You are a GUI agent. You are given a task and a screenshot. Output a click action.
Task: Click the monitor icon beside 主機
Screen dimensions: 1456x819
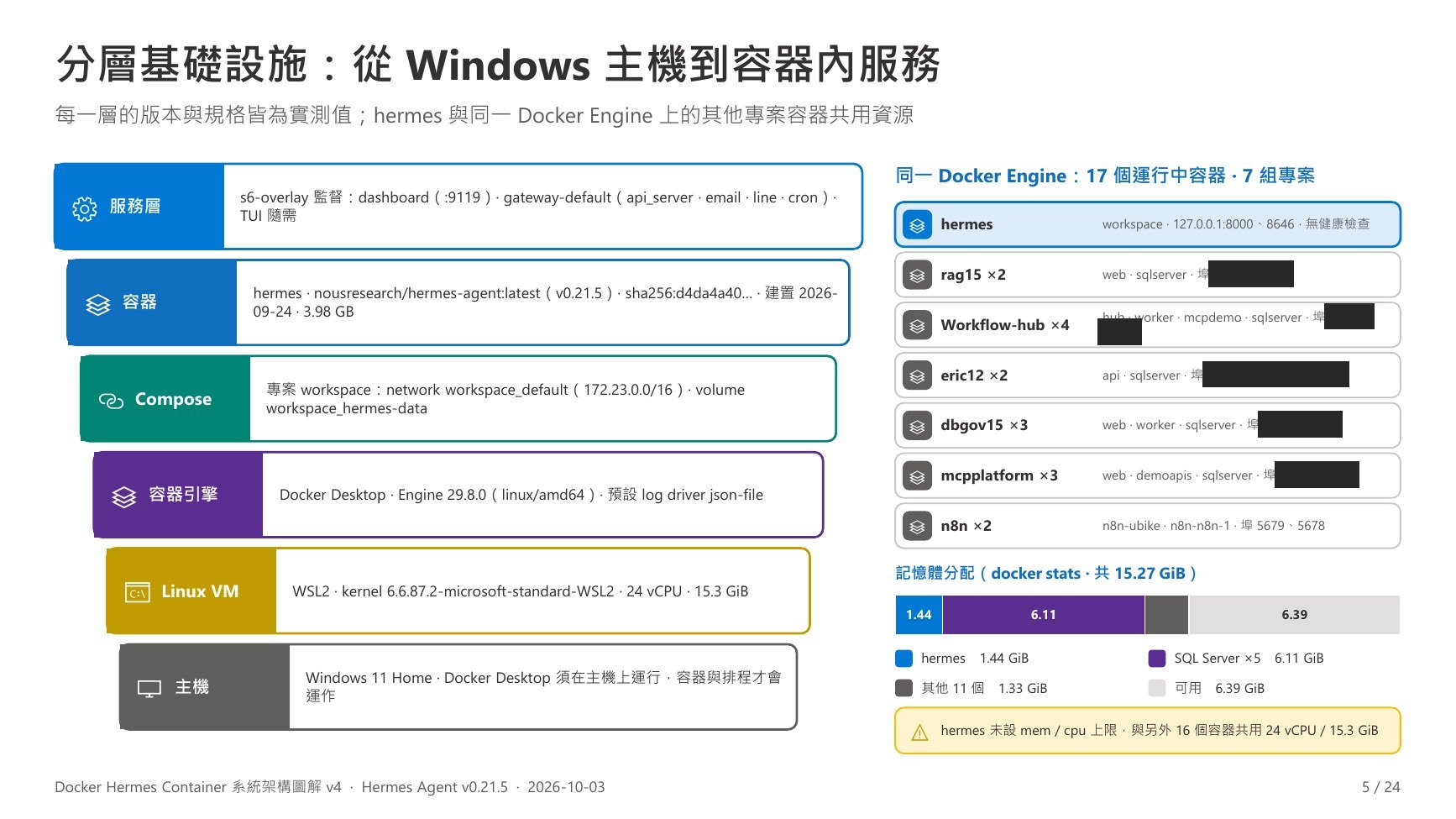[149, 689]
